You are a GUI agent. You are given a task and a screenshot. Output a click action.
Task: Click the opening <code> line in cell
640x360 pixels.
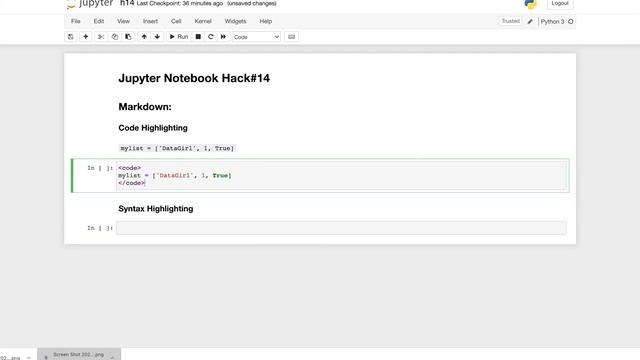129,168
